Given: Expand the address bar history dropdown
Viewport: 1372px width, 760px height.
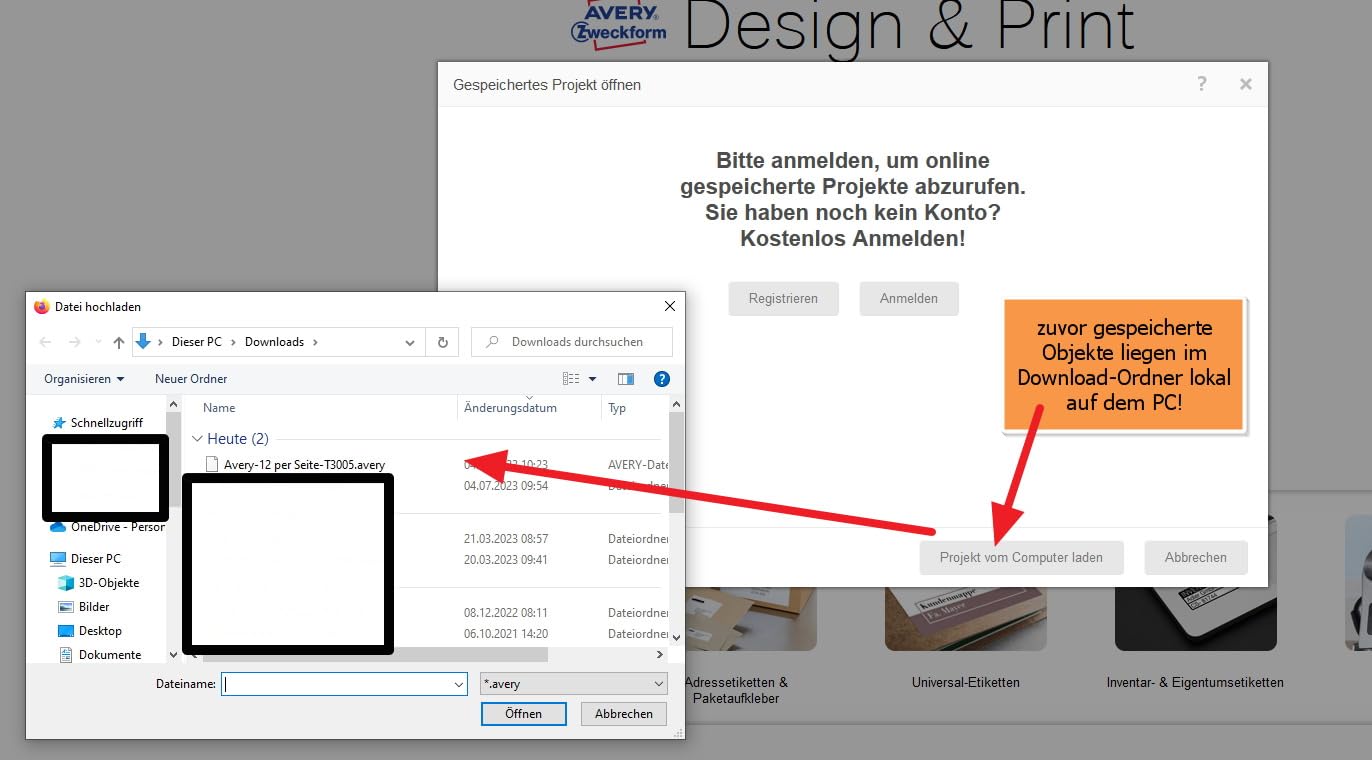Looking at the screenshot, I should point(410,342).
